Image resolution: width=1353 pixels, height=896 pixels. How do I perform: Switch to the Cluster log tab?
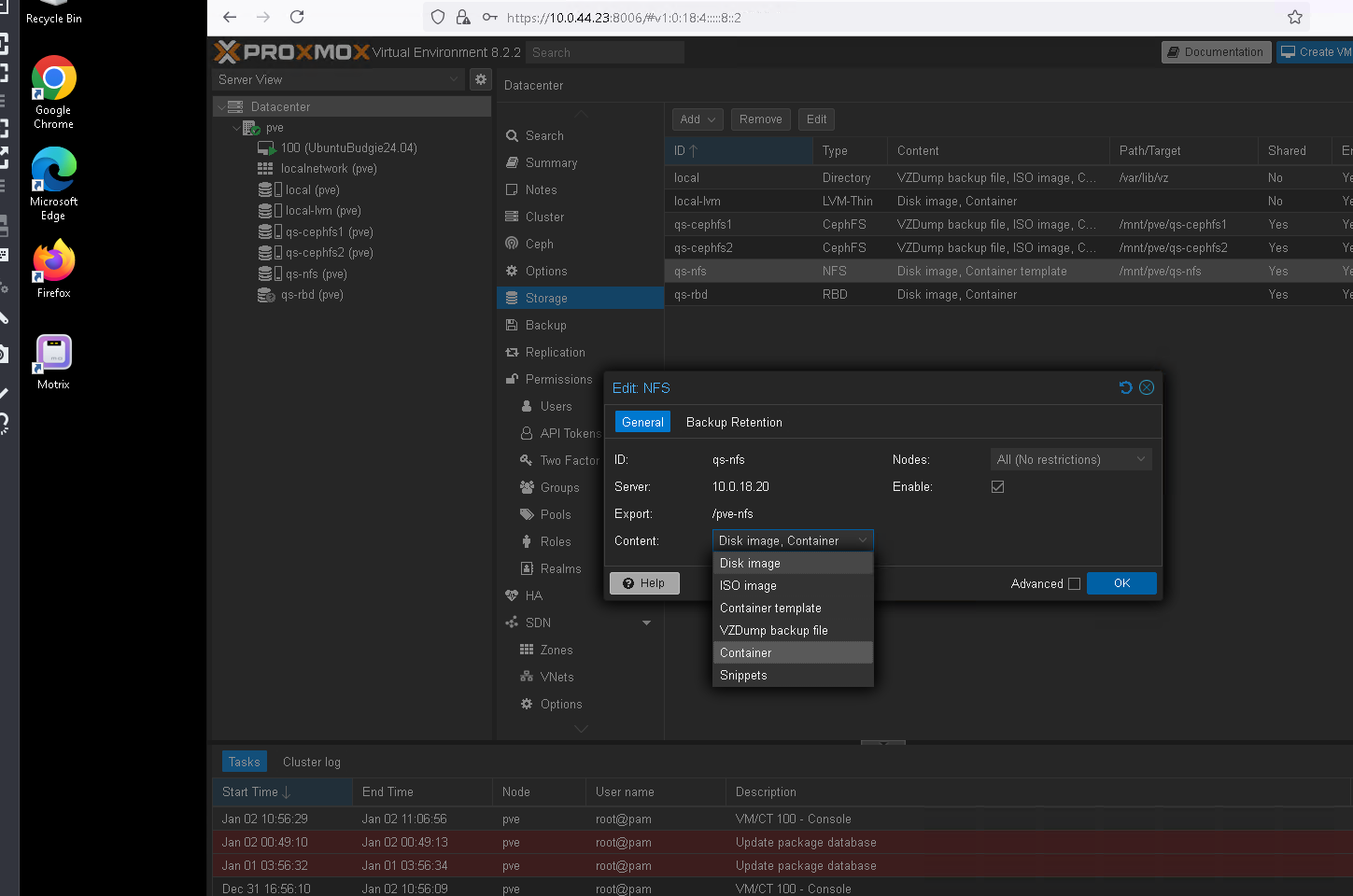pos(311,762)
